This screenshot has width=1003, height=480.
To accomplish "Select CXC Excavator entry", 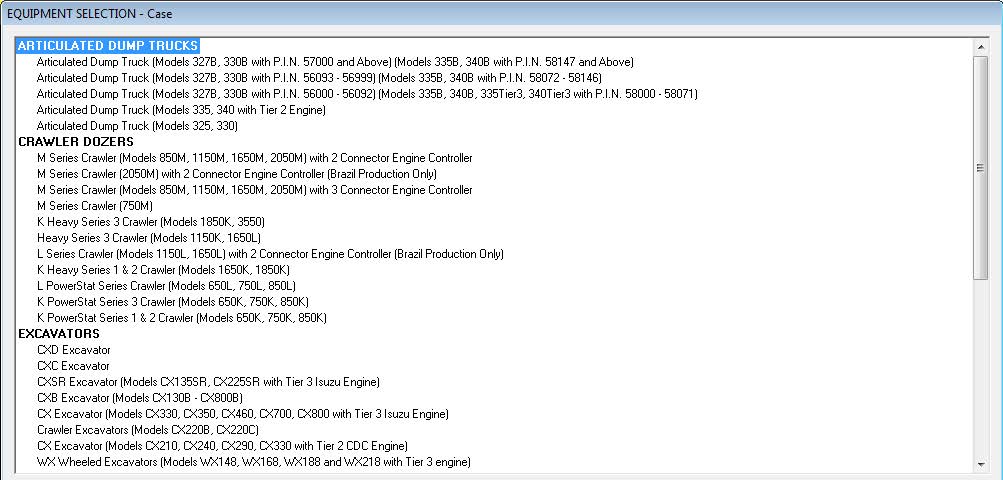I will click(74, 366).
